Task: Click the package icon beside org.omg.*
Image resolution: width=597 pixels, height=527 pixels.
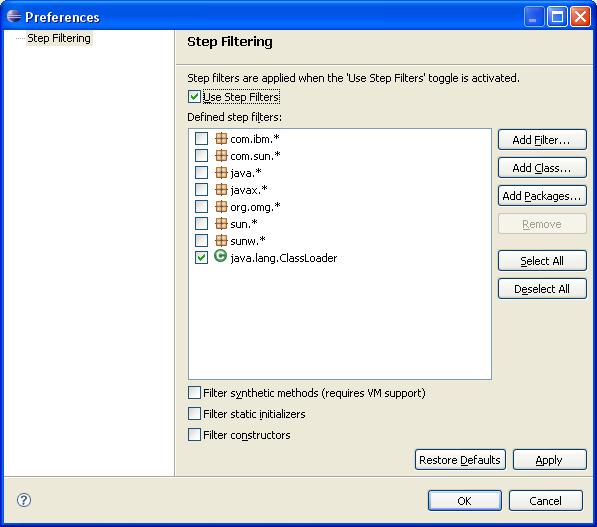Action: pyautogui.click(x=221, y=206)
